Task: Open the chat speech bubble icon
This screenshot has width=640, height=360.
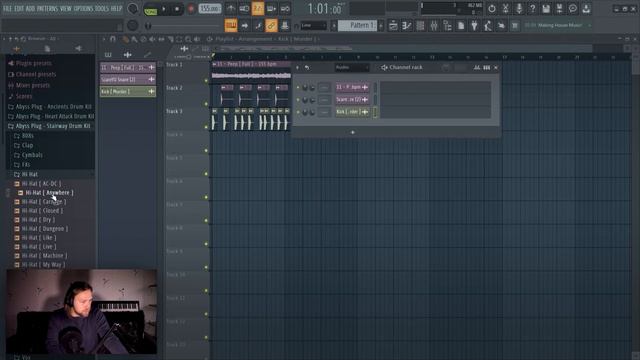Action: [573, 9]
